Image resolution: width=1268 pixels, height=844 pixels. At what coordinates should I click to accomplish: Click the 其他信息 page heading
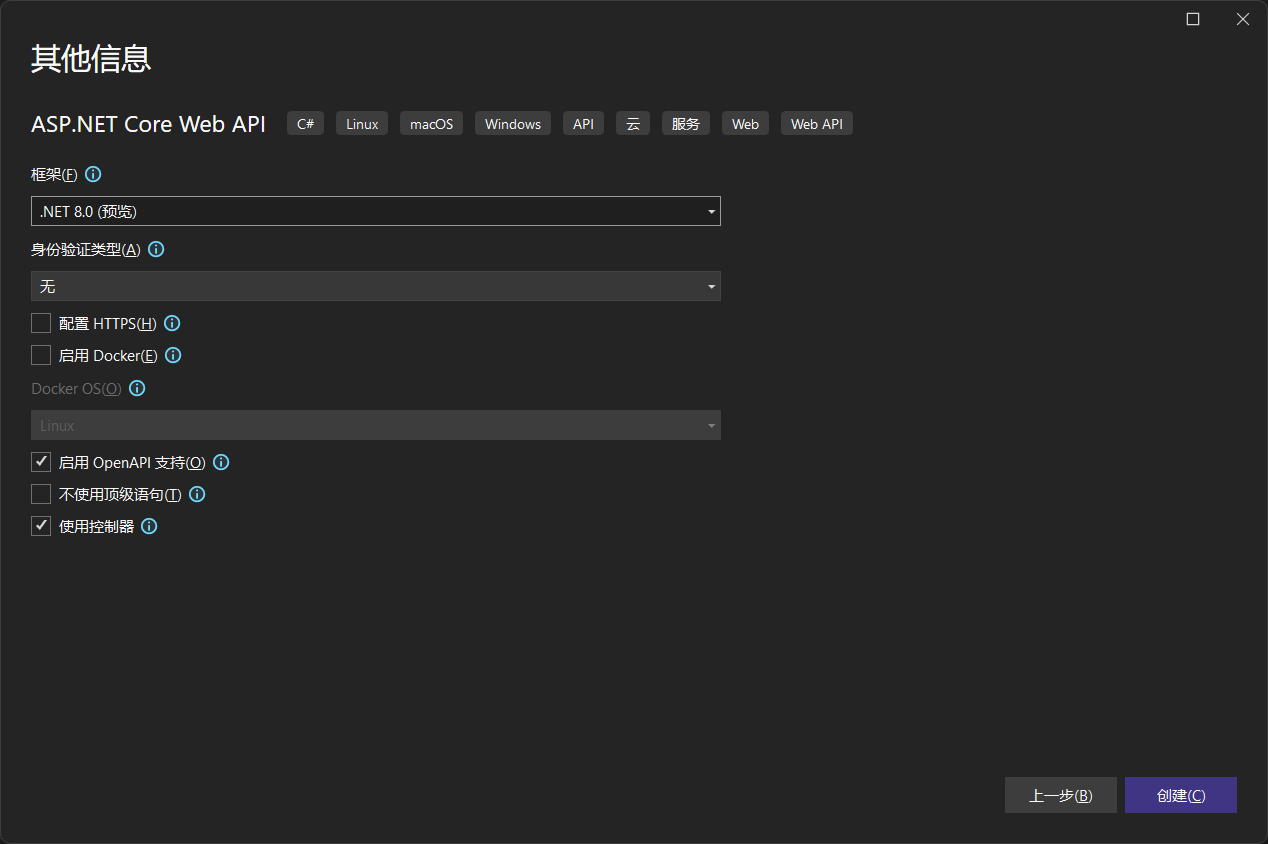click(91, 59)
